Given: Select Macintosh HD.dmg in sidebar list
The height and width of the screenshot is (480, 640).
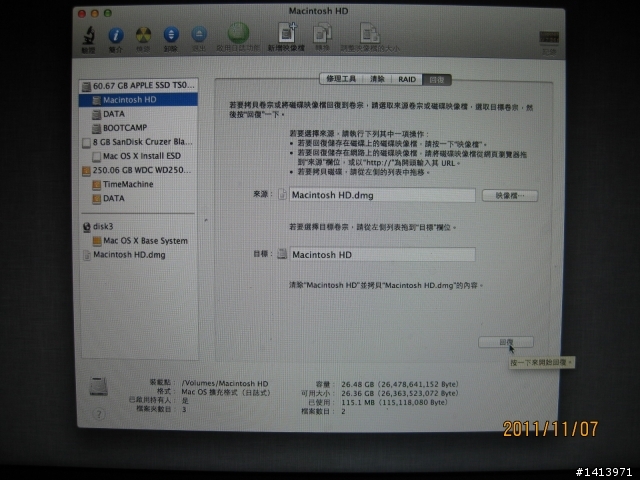Looking at the screenshot, I should tap(138, 255).
